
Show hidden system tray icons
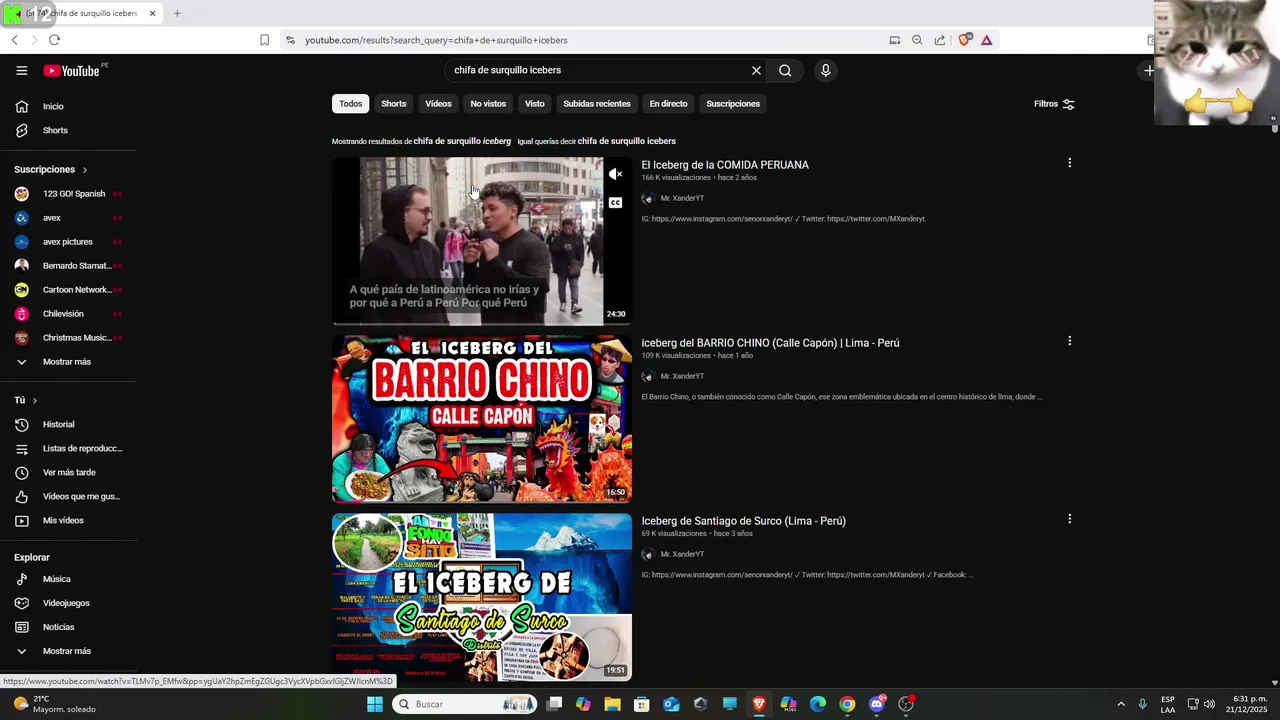(1120, 704)
